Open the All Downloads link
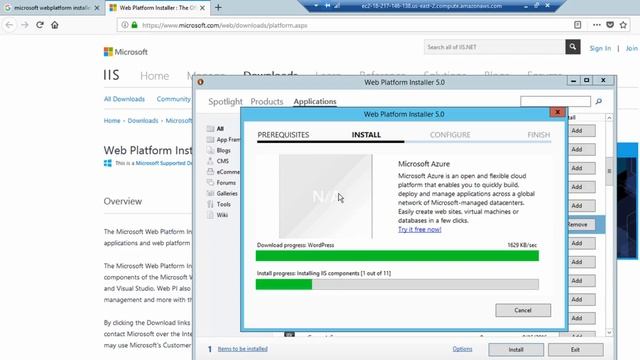 124,99
